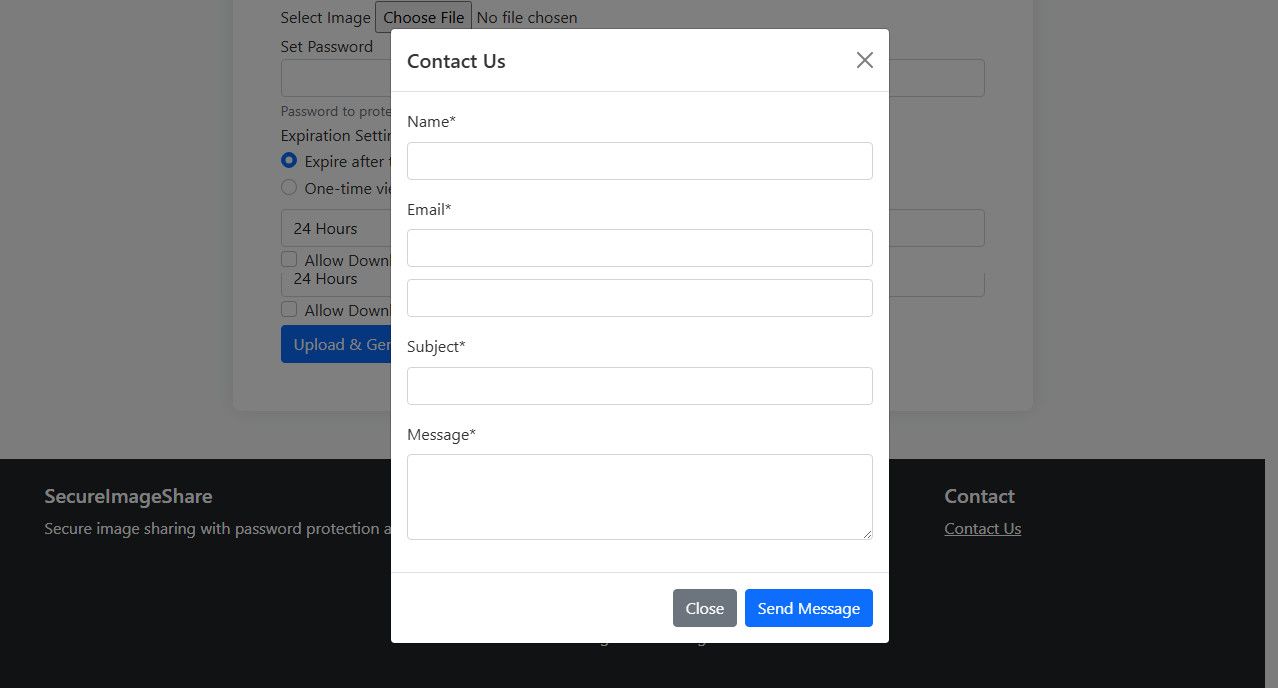
Task: Click the Subject input field
Action: coord(639,386)
